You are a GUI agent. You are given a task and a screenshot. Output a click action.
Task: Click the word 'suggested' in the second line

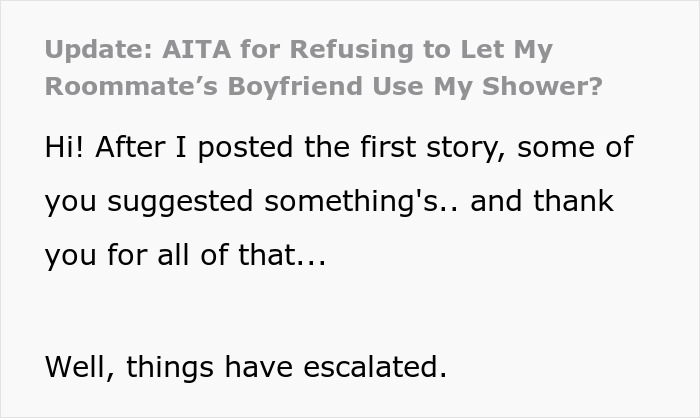(180, 202)
